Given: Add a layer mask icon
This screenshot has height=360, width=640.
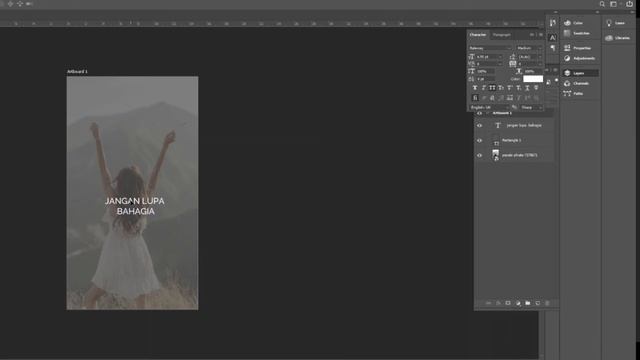Looking at the screenshot, I should [508, 303].
